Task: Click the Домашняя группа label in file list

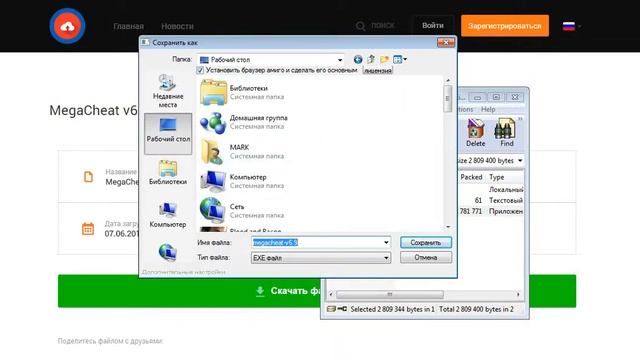Action: [x=258, y=118]
